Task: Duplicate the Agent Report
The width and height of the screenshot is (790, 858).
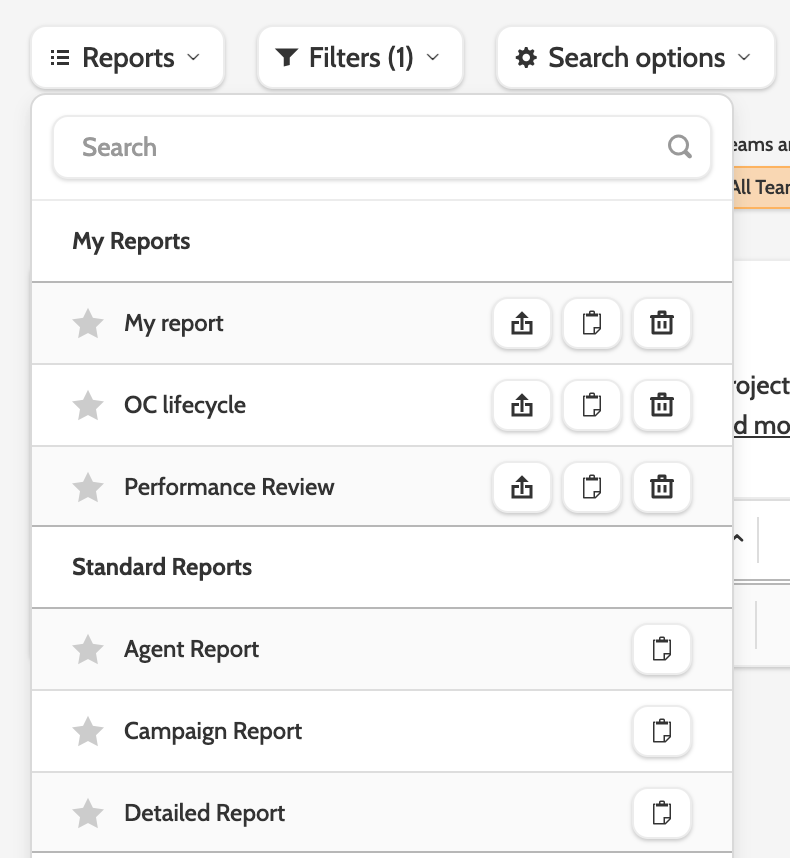Action: point(662,649)
